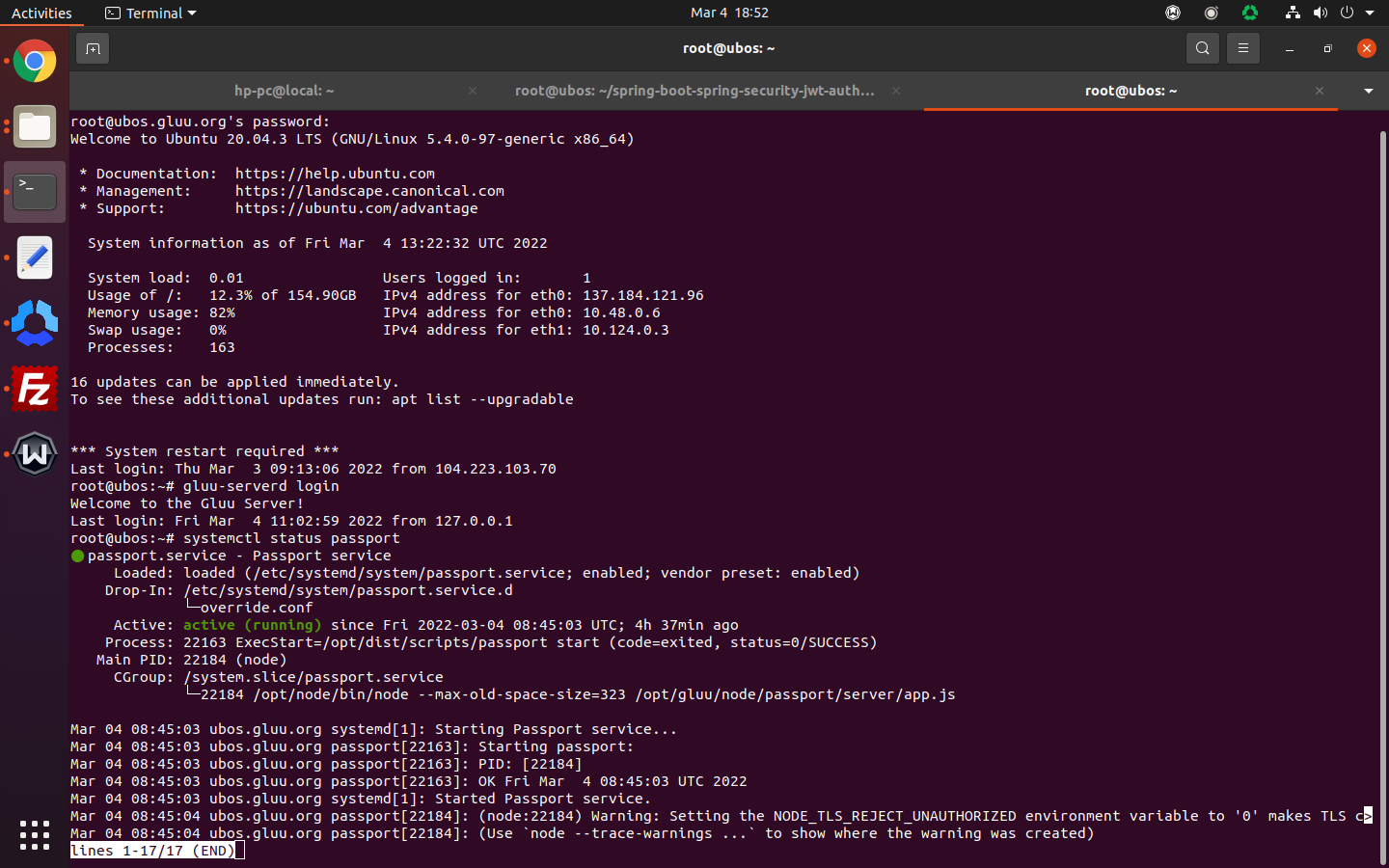Screen dimensions: 1389x868
Task: Expand the system menu arrow
Action: 1370,13
